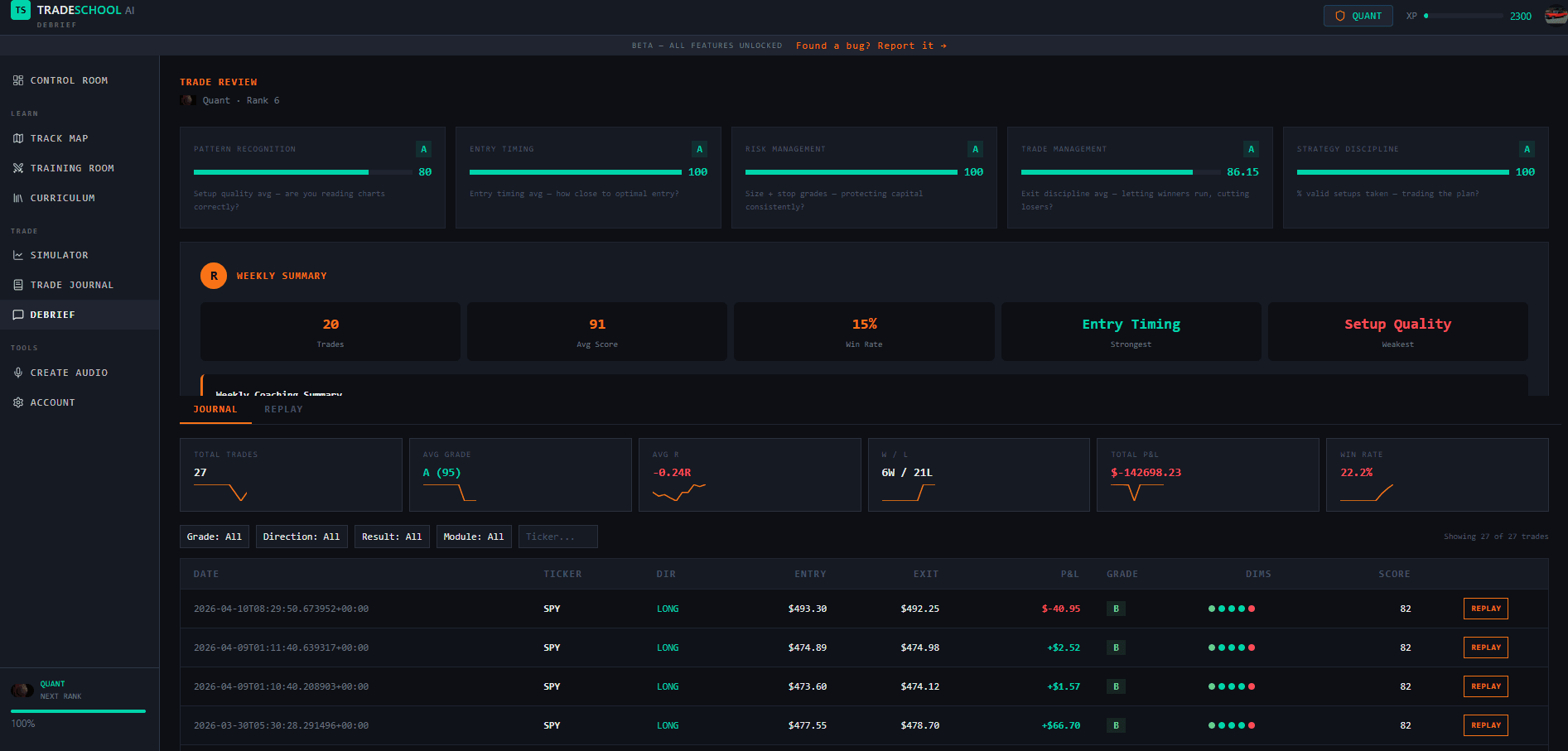Screen dimensions: 1568x751
Task: Click the Create Audio microphone icon
Action: coord(18,373)
